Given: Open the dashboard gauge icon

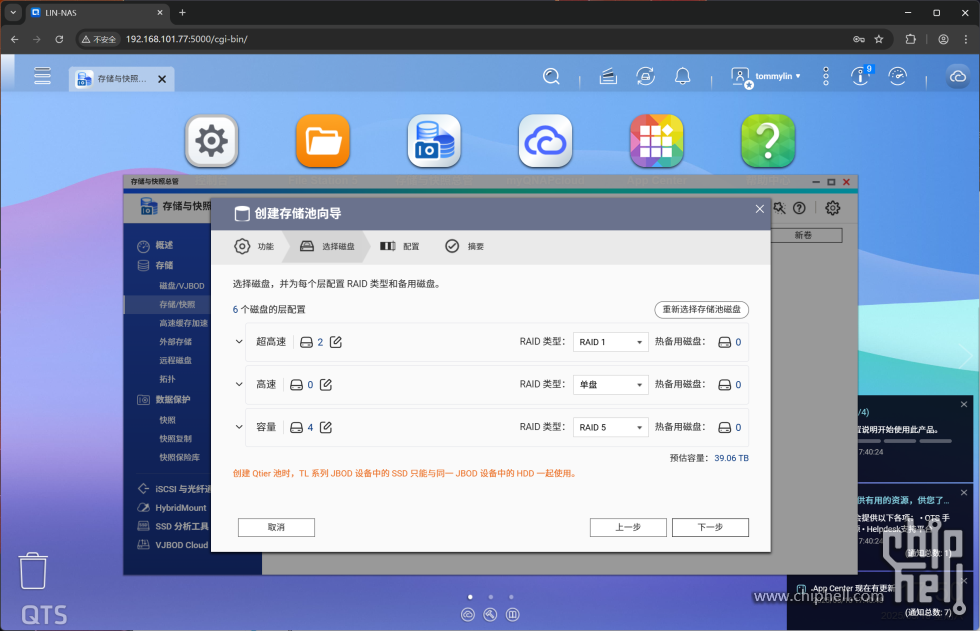Looking at the screenshot, I should coord(898,76).
